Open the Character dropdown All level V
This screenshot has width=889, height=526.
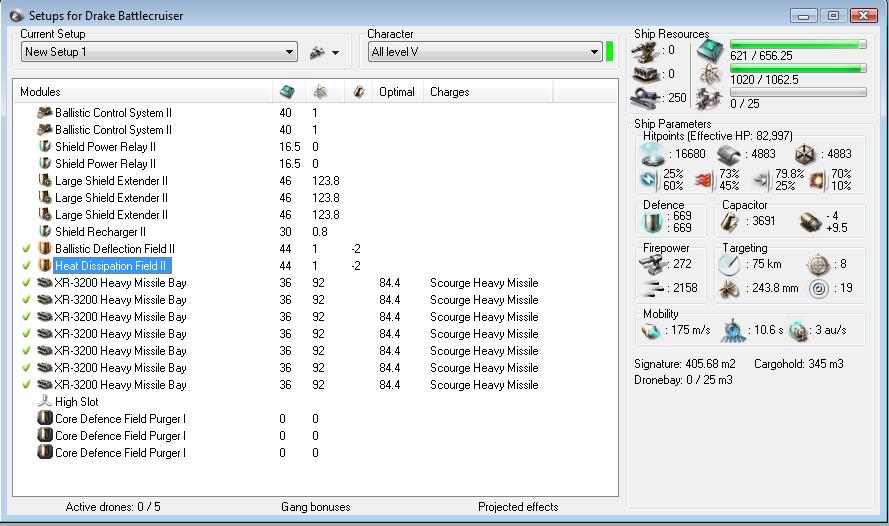pyautogui.click(x=485, y=52)
